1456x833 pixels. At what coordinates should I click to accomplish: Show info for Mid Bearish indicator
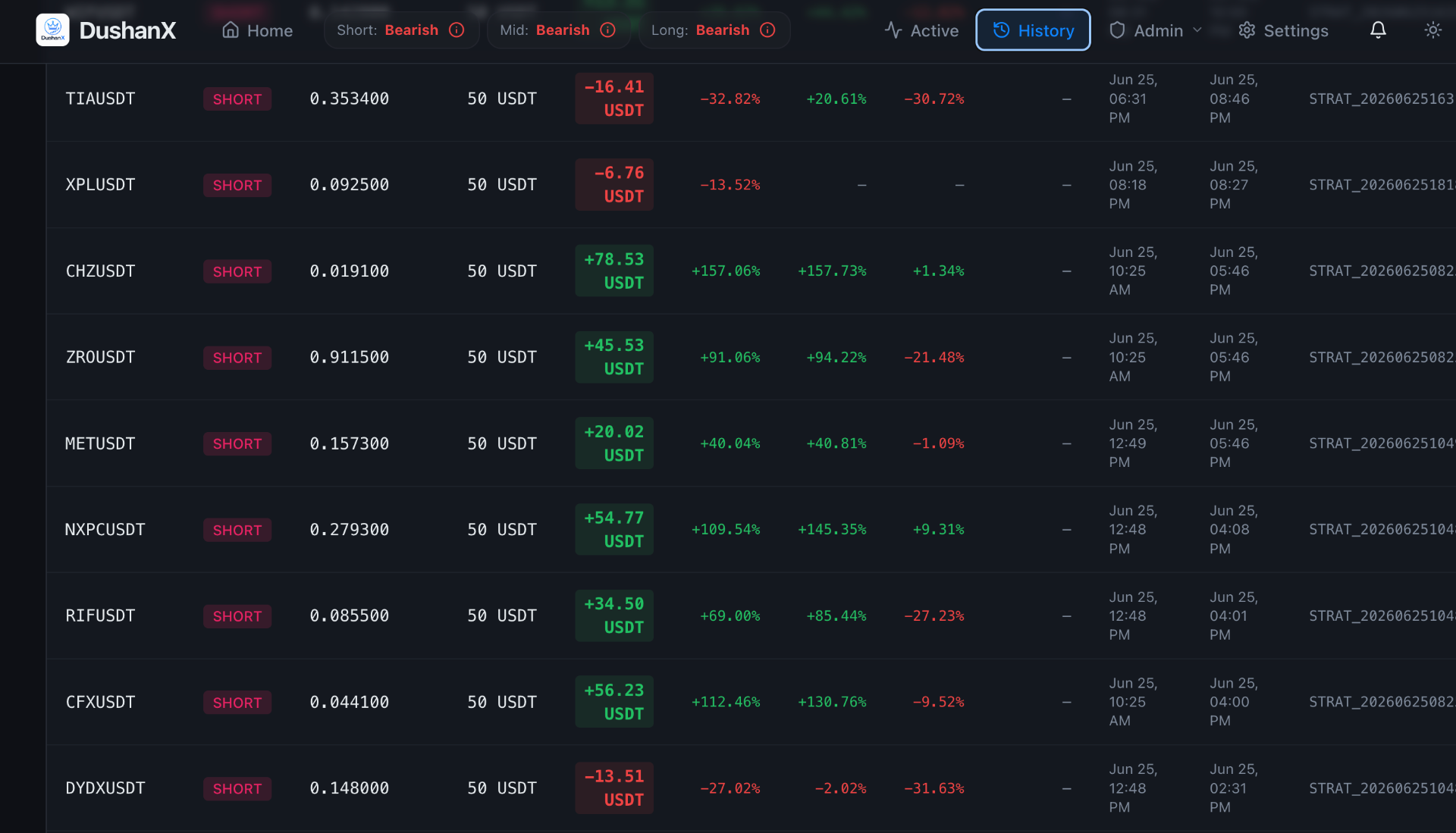[607, 30]
